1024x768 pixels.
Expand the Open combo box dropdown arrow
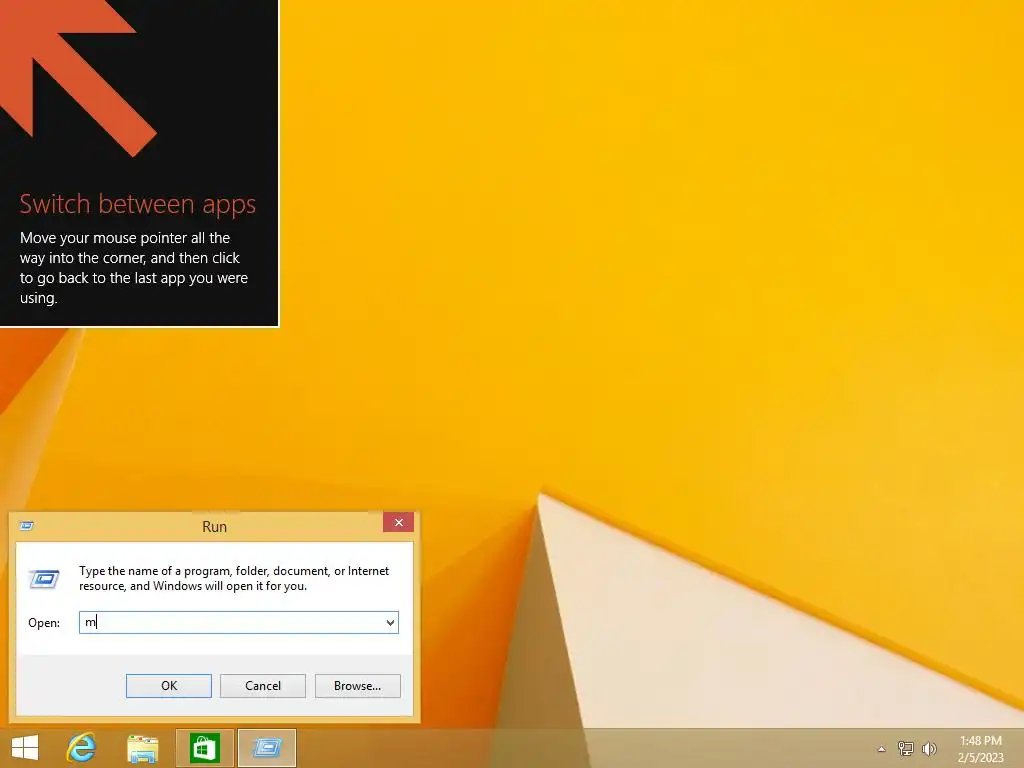pyautogui.click(x=390, y=622)
